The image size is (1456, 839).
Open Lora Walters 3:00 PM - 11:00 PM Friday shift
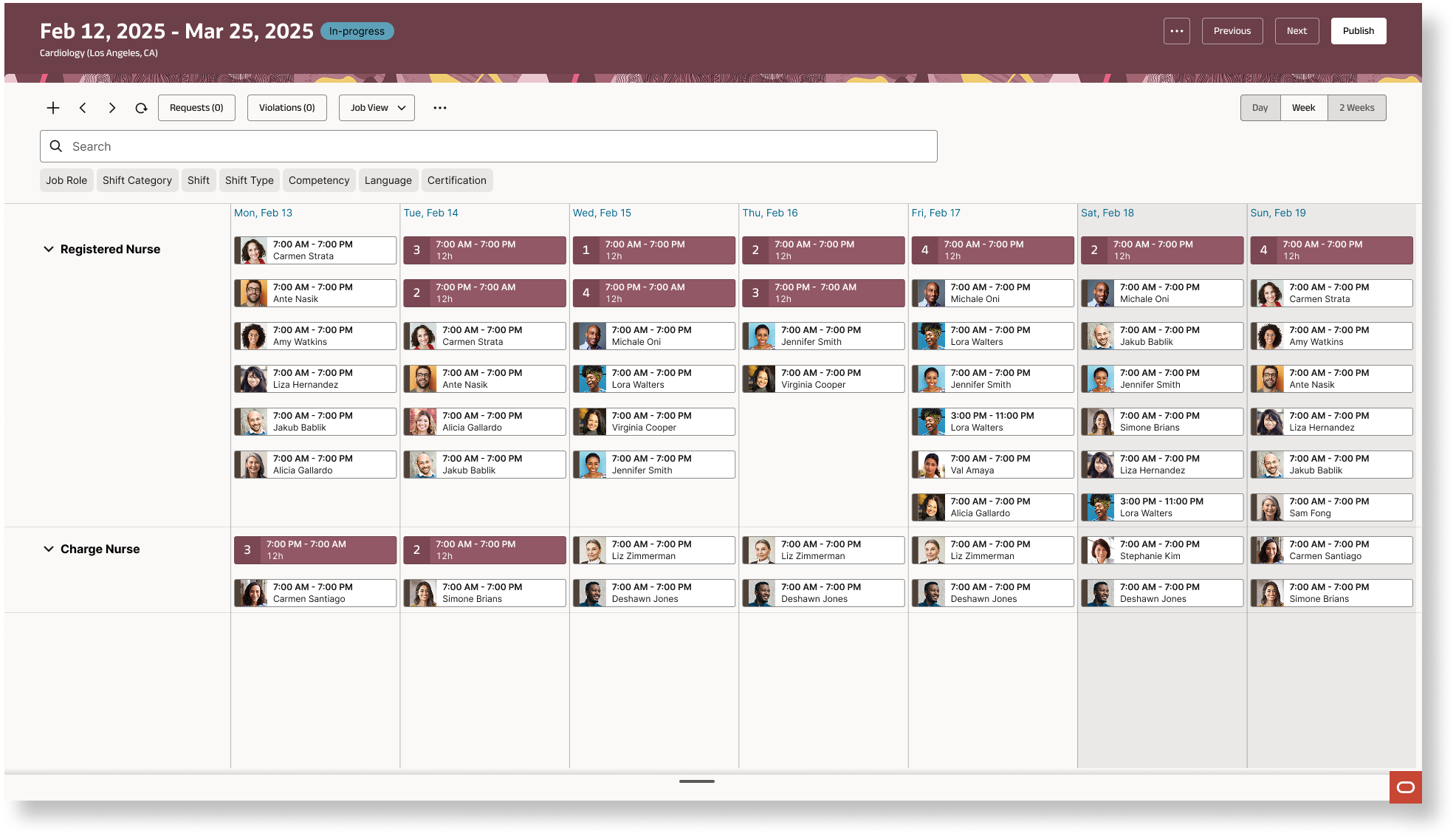click(992, 422)
